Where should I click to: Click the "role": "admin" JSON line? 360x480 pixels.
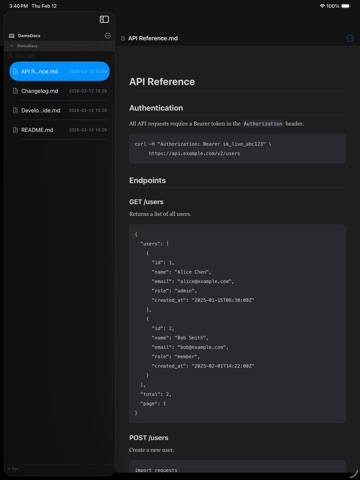point(174,291)
